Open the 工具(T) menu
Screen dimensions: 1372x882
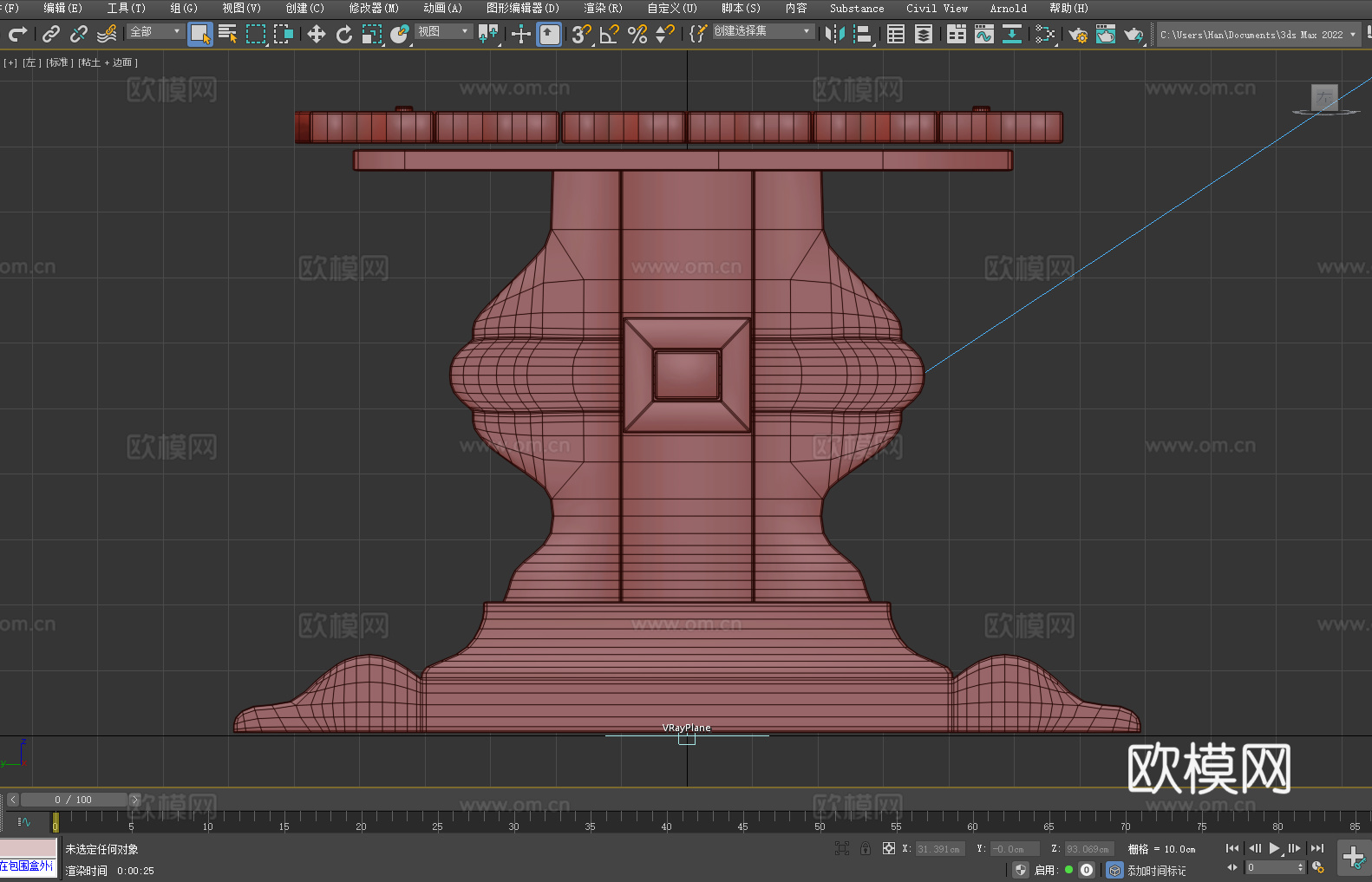pos(127,8)
